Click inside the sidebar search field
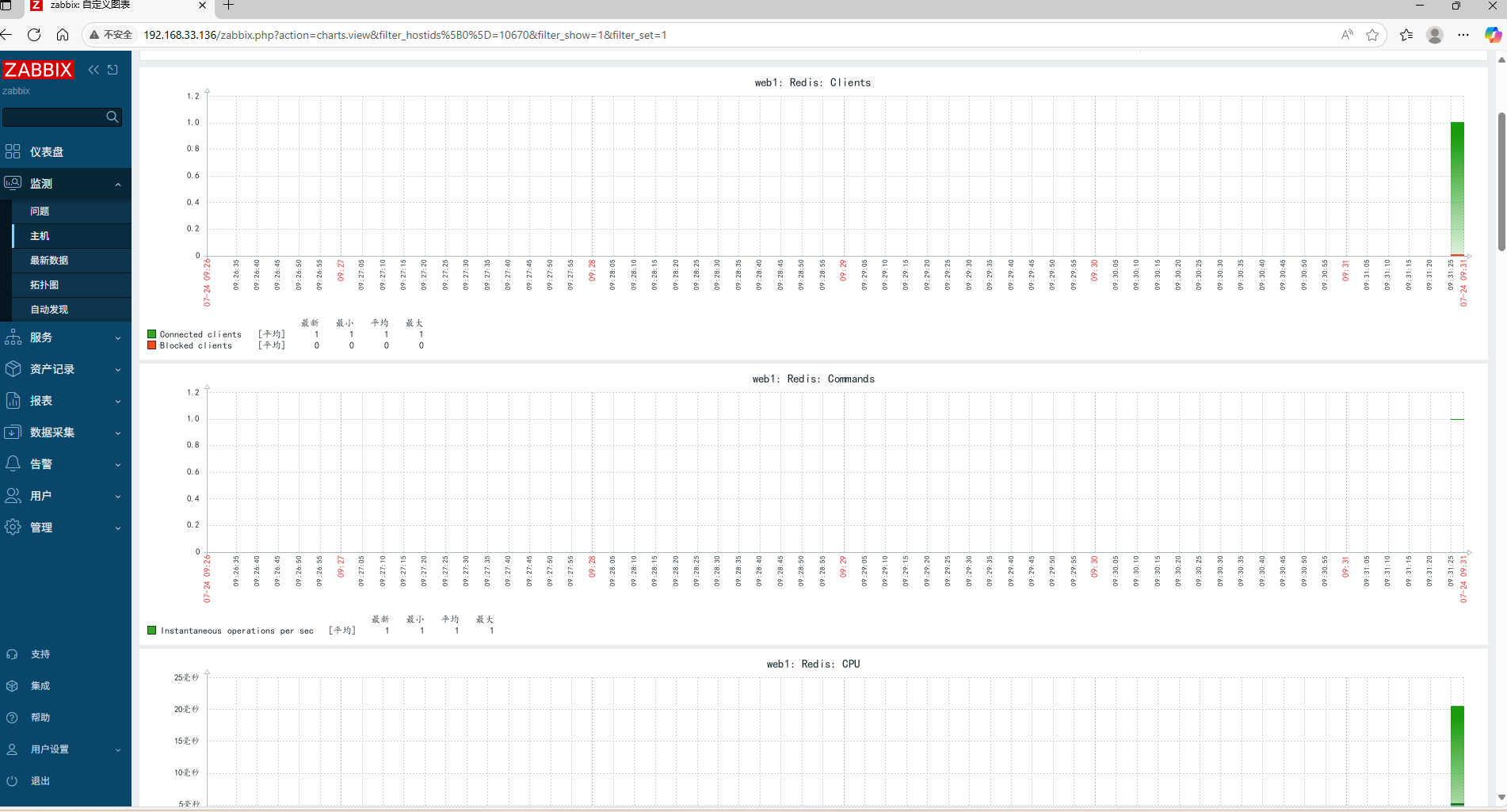1507x812 pixels. point(55,116)
